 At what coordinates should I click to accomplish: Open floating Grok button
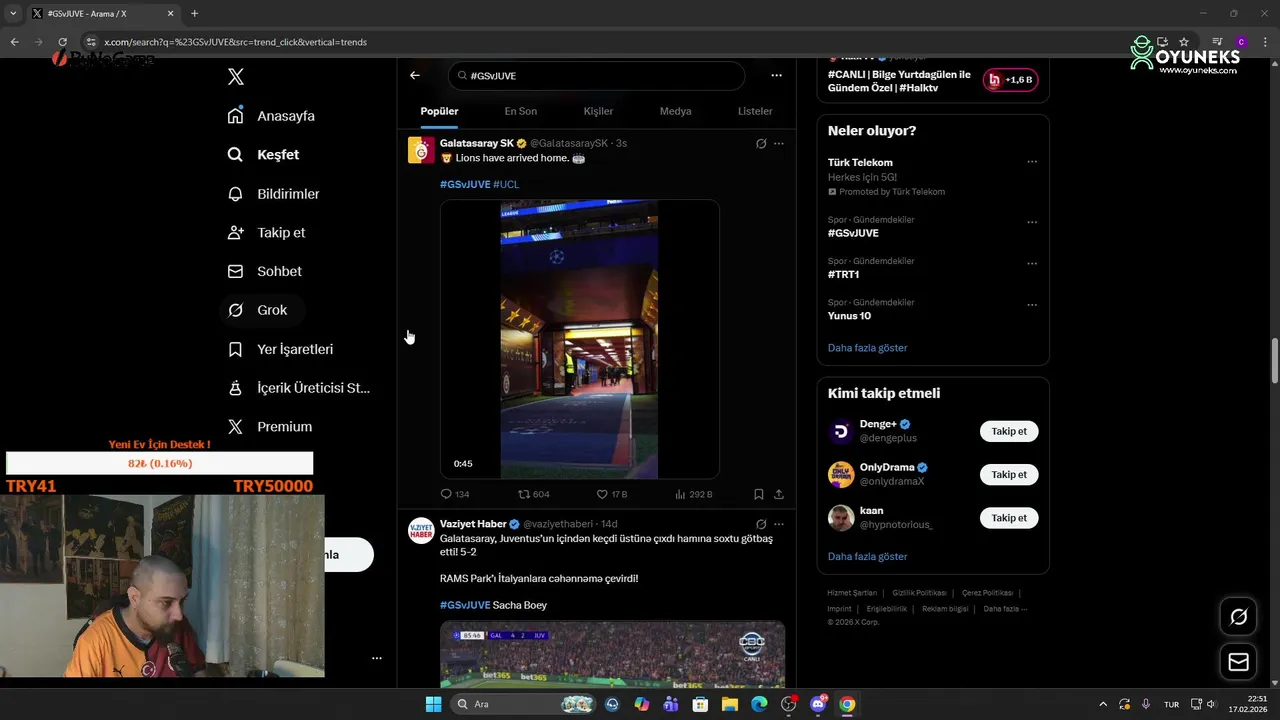(x=1238, y=617)
